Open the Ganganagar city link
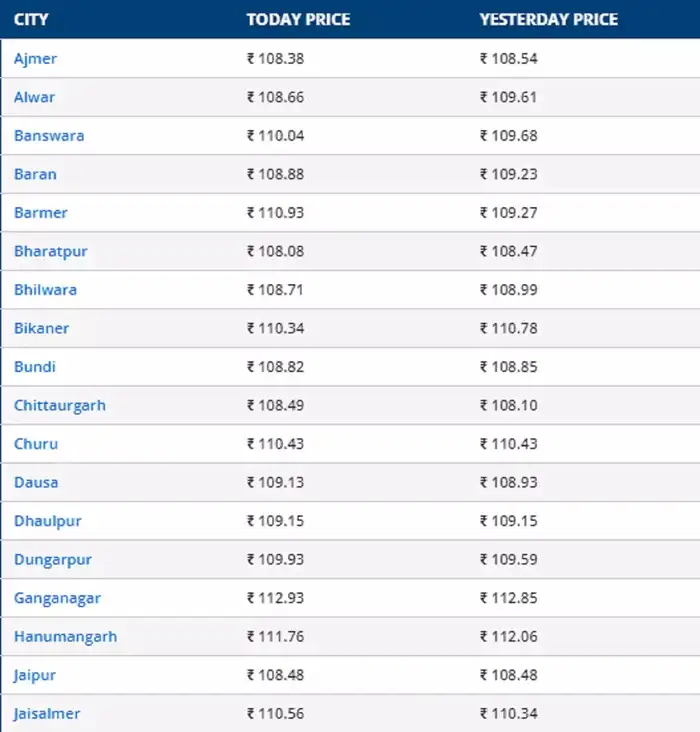700x732 pixels. pos(57,599)
